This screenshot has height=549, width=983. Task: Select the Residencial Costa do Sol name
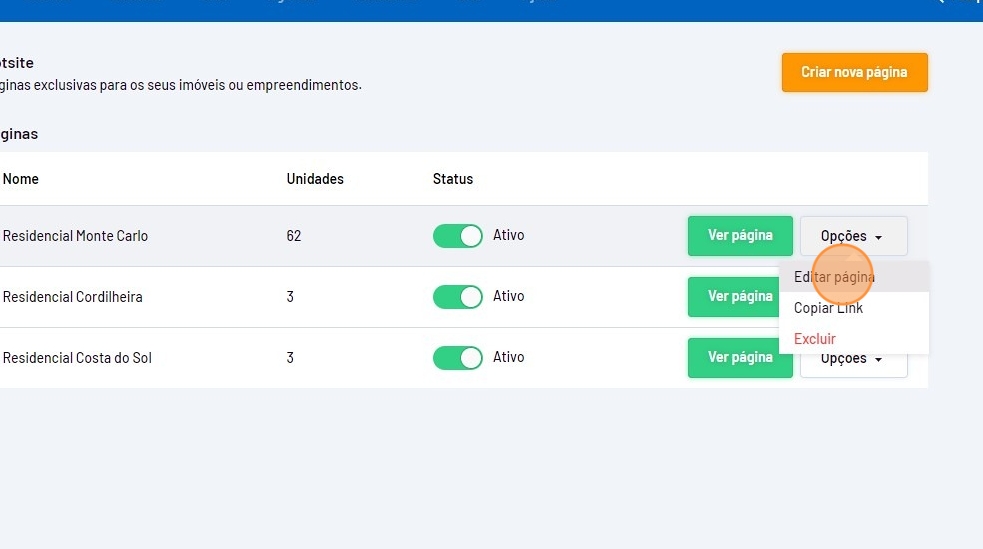pyautogui.click(x=77, y=358)
